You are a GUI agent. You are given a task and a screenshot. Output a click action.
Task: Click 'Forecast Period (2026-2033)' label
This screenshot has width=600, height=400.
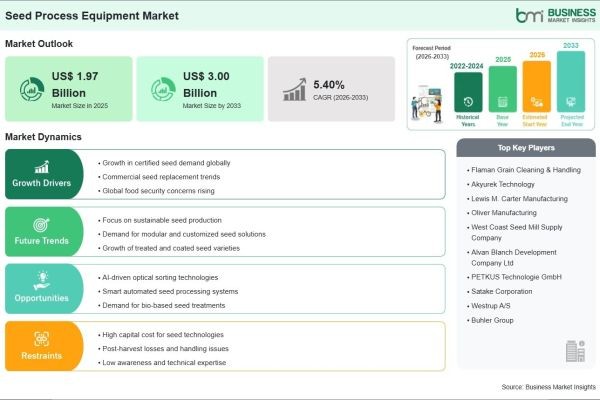(432, 52)
